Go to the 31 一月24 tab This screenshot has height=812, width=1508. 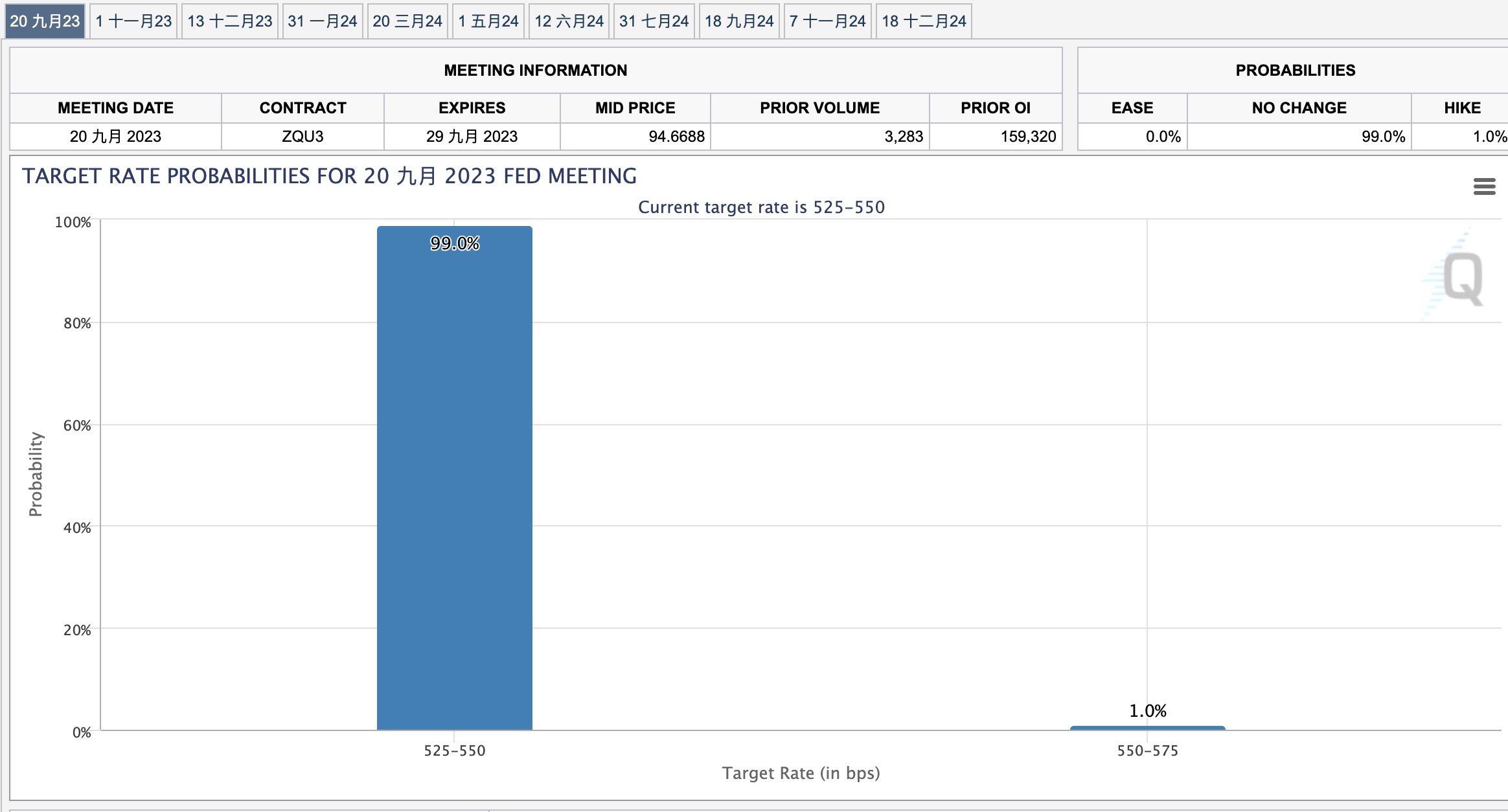tap(322, 21)
